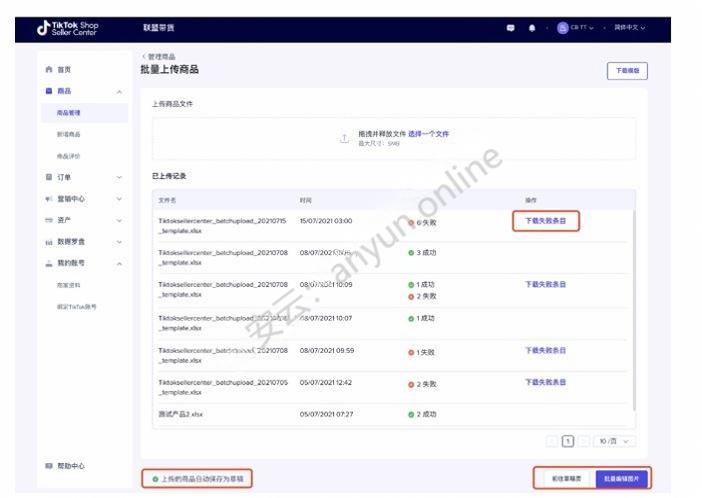Click the Tiktoksellercenter_batchupload_20210715 file name
Screen dimensions: 702x498
(222, 226)
